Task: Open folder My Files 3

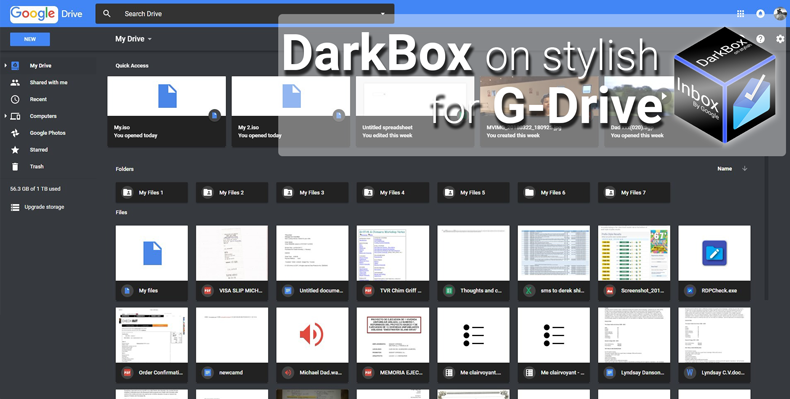Action: pyautogui.click(x=312, y=192)
